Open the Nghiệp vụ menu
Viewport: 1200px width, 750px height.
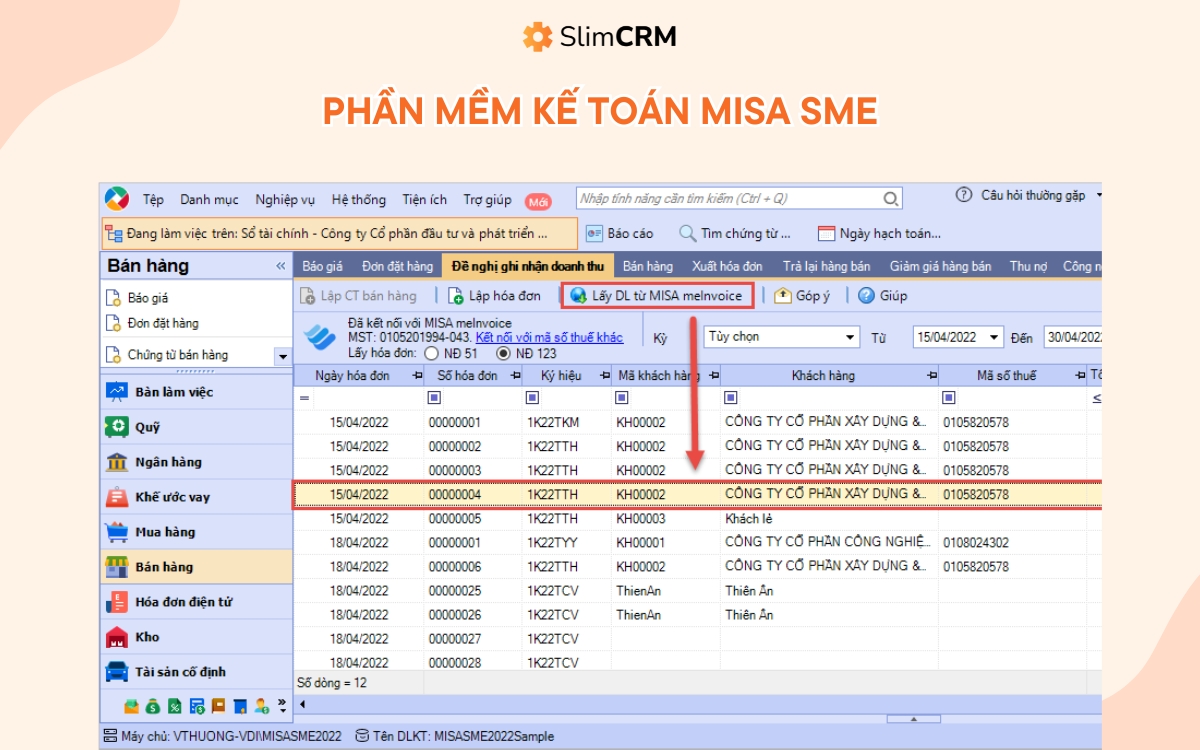click(x=285, y=199)
